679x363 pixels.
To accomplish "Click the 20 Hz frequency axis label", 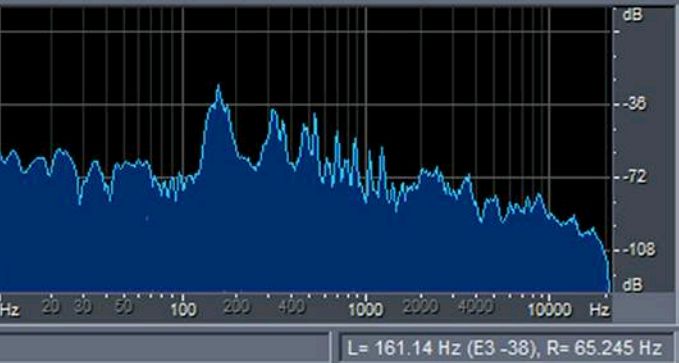I will point(51,307).
